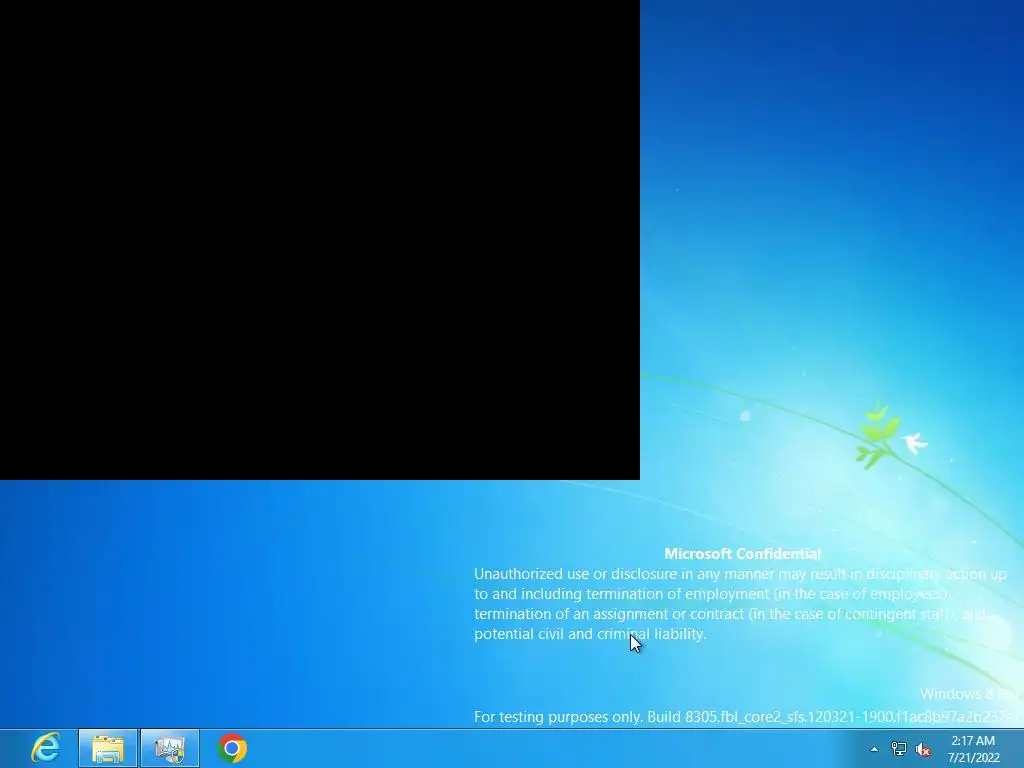Open the clock showing 2:17 AM
Screen dimensions: 1024x768
coord(973,749)
